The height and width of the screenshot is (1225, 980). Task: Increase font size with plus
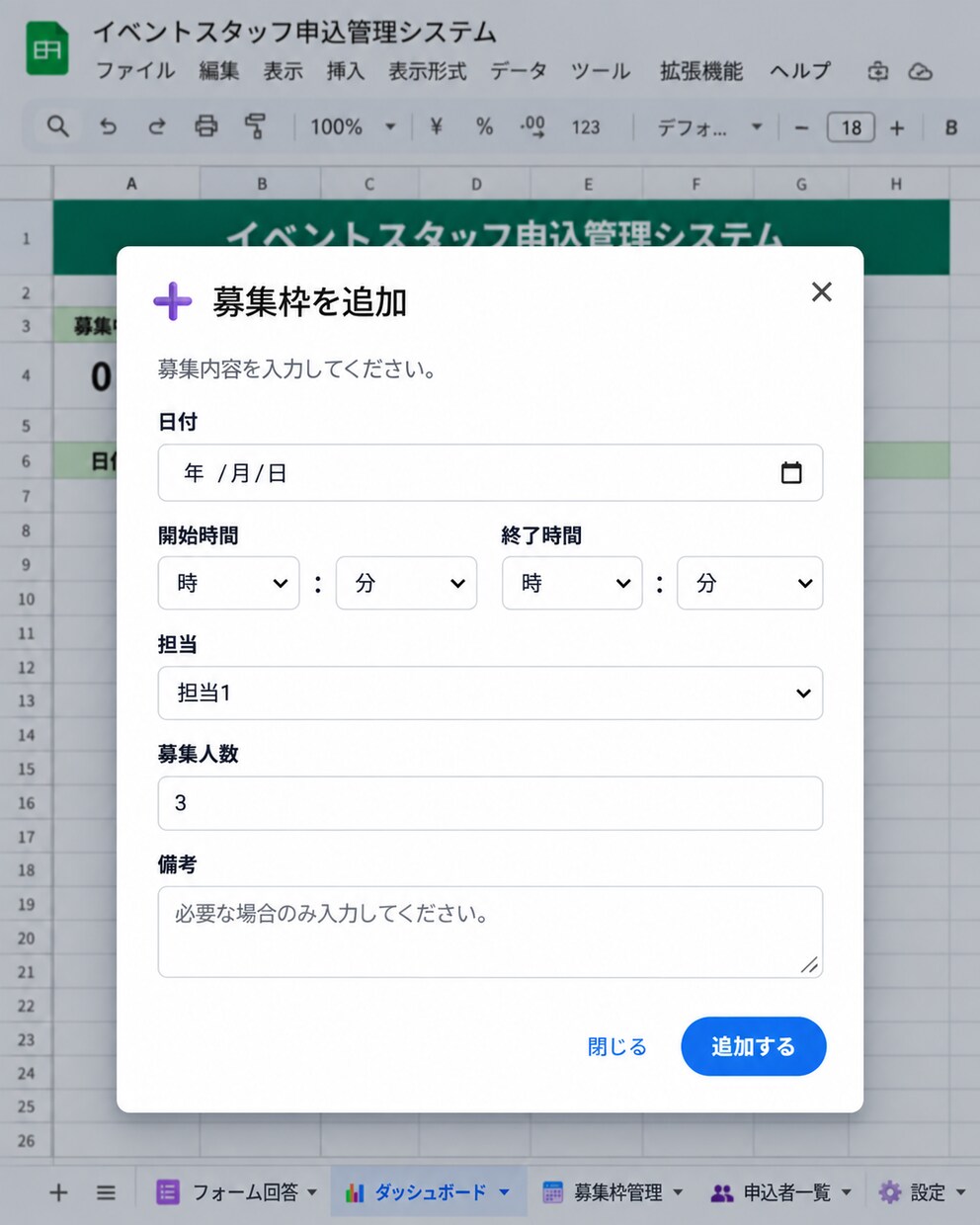click(x=897, y=127)
